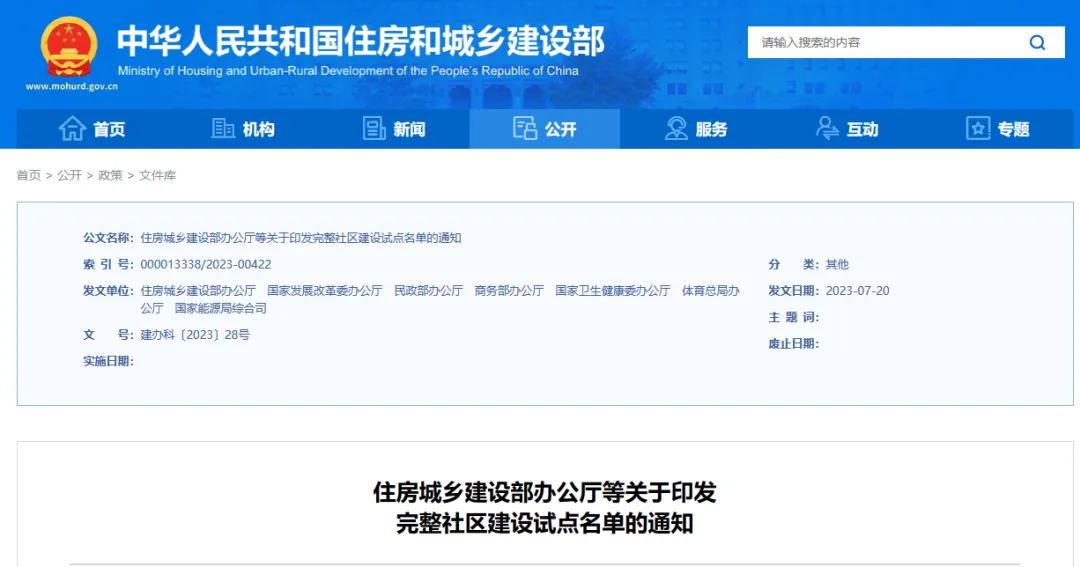Image resolution: width=1080 pixels, height=567 pixels.
Task: Click the search magnifier icon
Action: tap(1037, 43)
